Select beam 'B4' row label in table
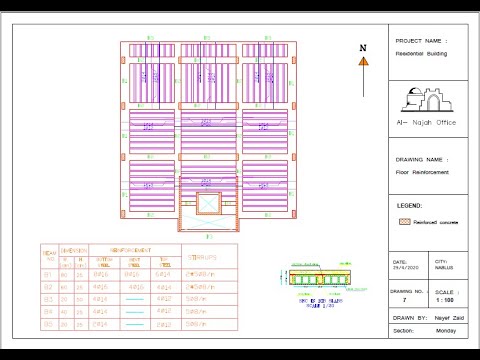The image size is (480, 360). pos(48,312)
